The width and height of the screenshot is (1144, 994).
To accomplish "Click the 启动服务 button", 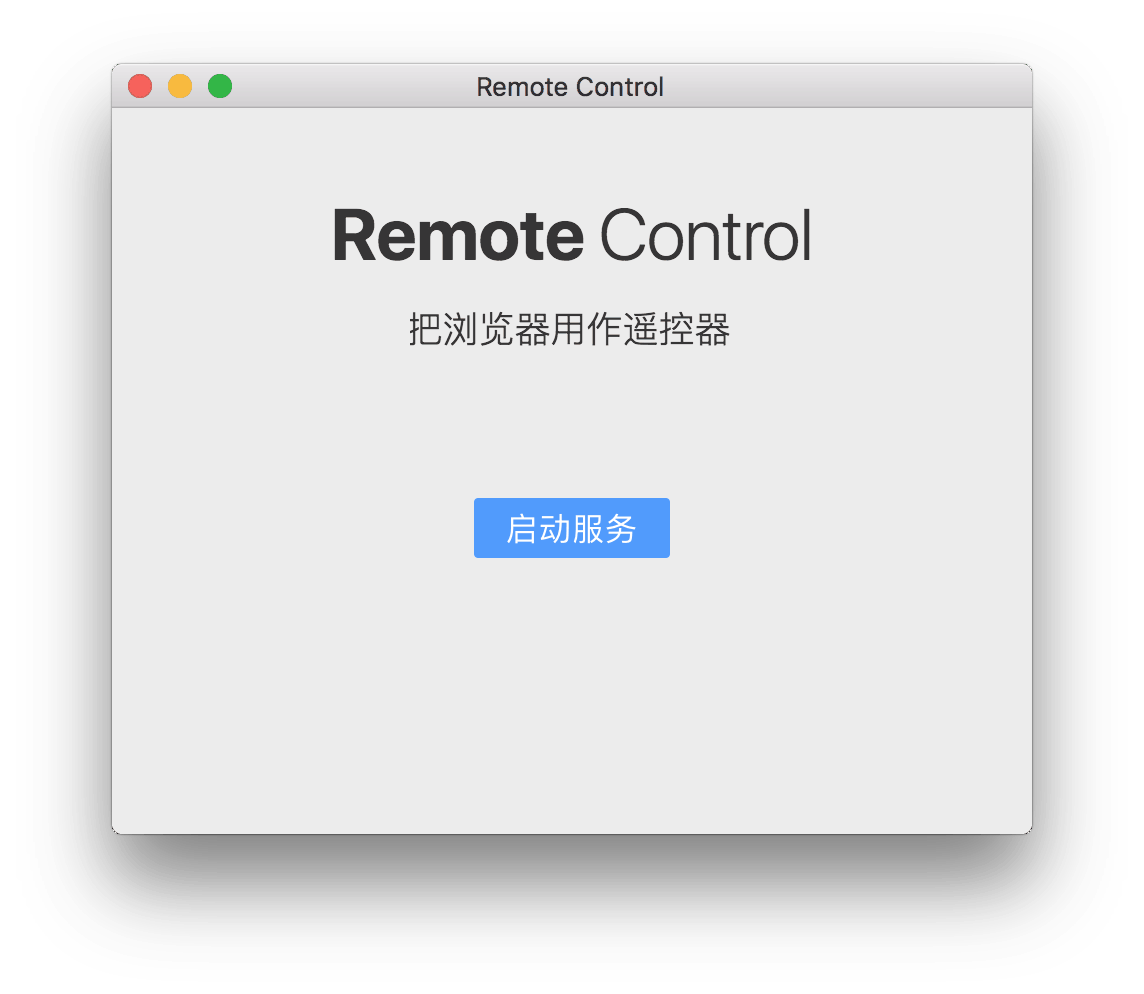I will (x=571, y=528).
